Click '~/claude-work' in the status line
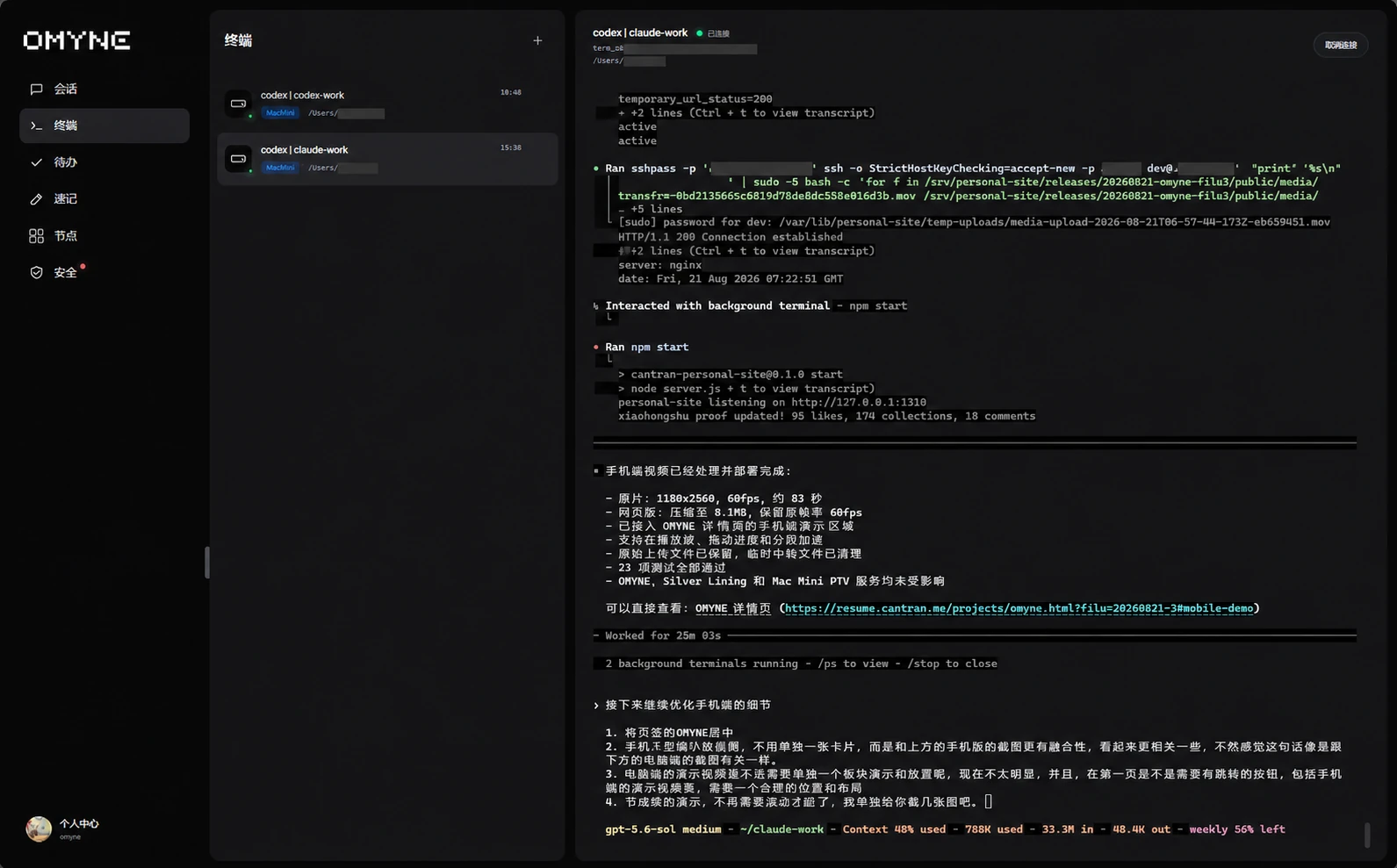Image resolution: width=1397 pixels, height=868 pixels. 781,829
